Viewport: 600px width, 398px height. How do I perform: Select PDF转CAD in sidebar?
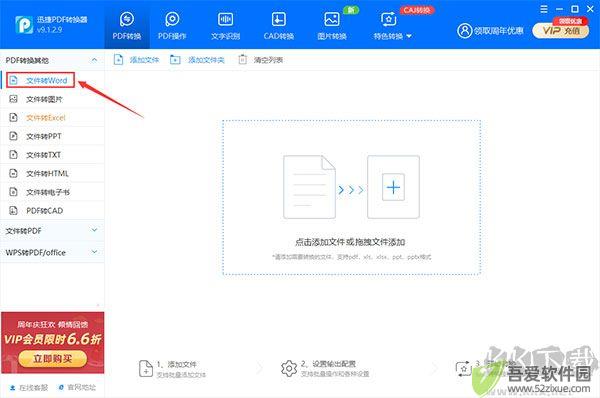[x=52, y=210]
